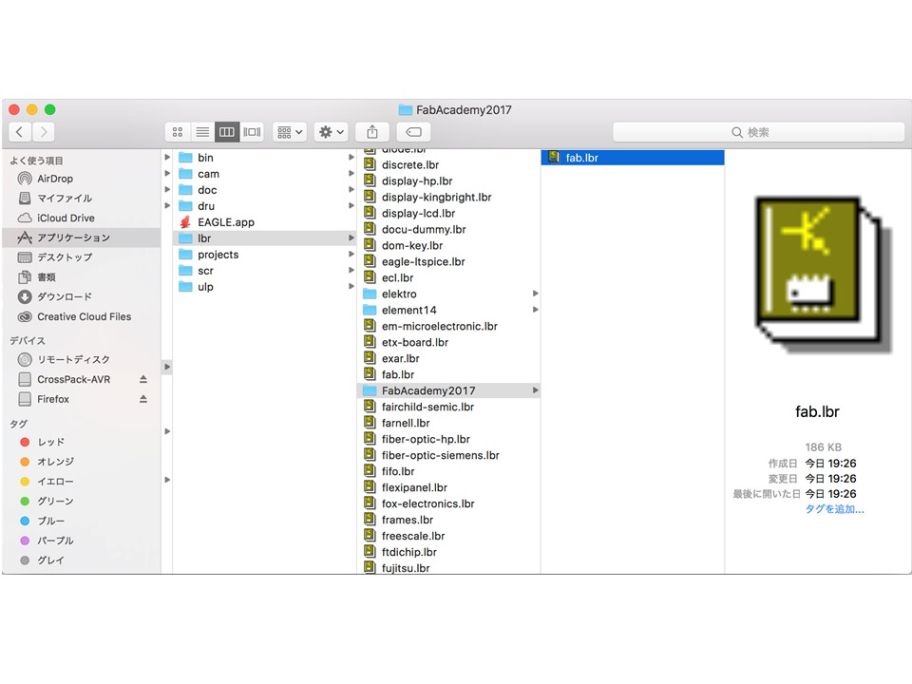Expand the projects folder arrow
This screenshot has height=684, width=912.
[x=351, y=255]
